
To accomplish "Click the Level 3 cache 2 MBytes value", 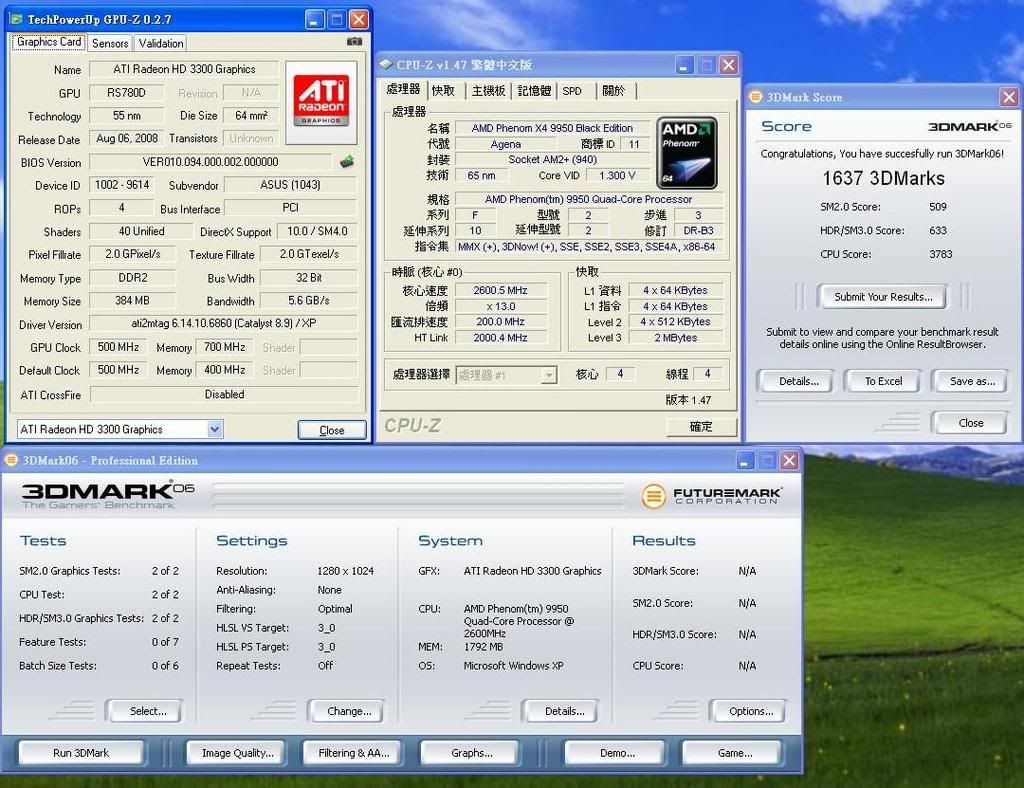I will (x=676, y=338).
